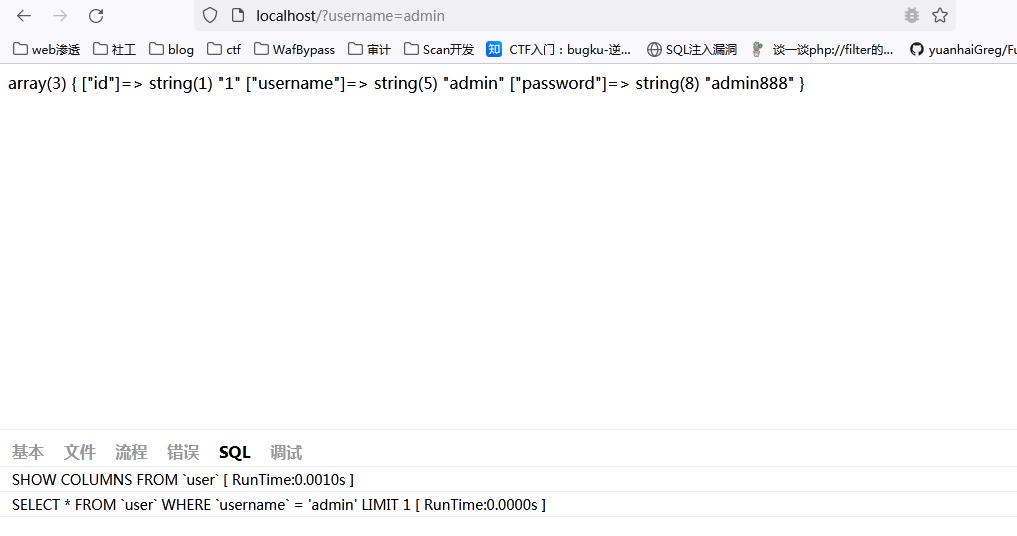The height and width of the screenshot is (536, 1017).
Task: Click the array(3) var_dump output text
Action: [x=406, y=83]
